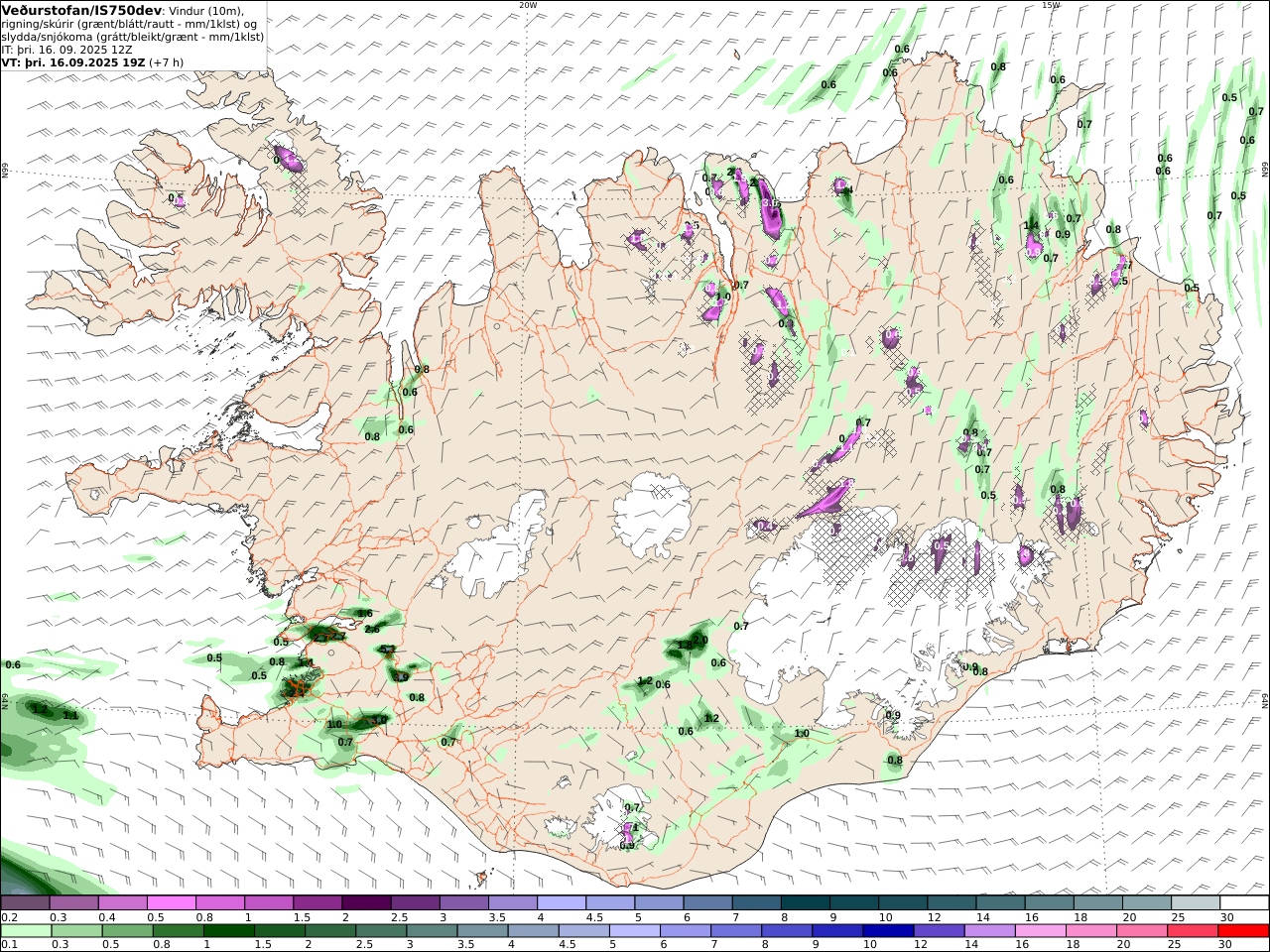Click the init time "IT: þri. 16. 09. 2025 12Z"

pos(68,50)
